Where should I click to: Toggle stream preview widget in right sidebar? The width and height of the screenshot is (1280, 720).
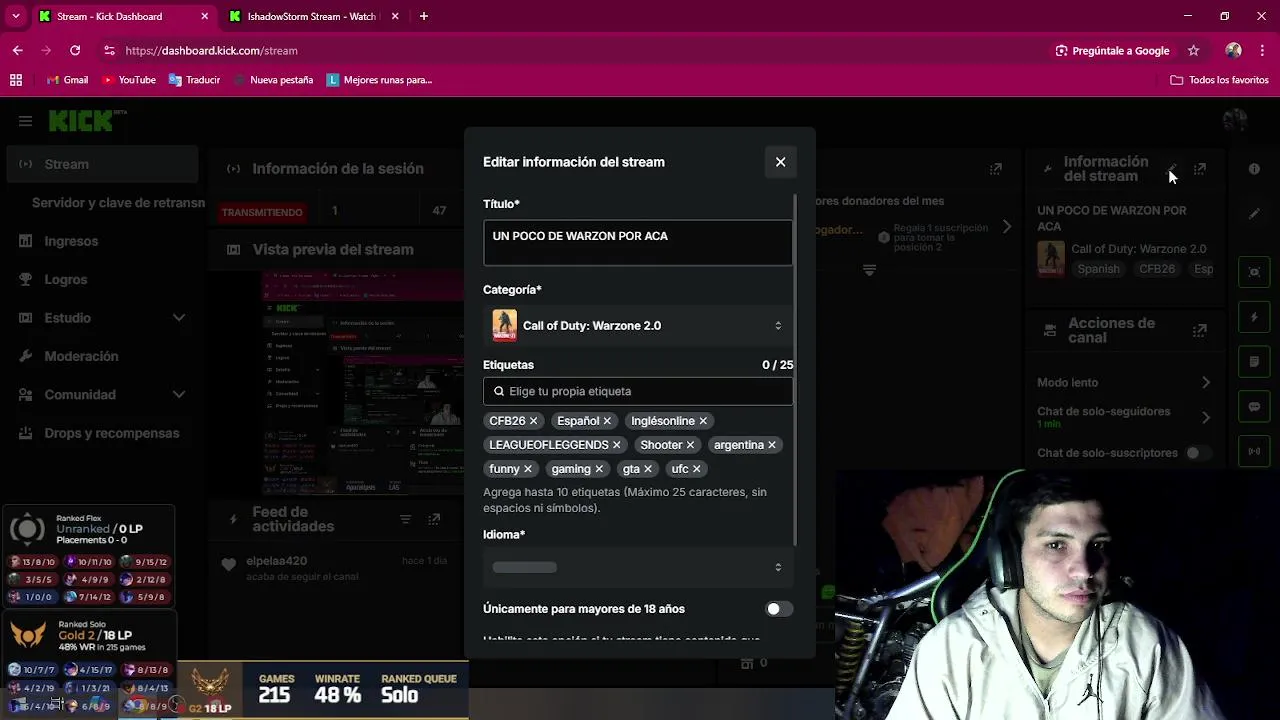[x=1254, y=272]
